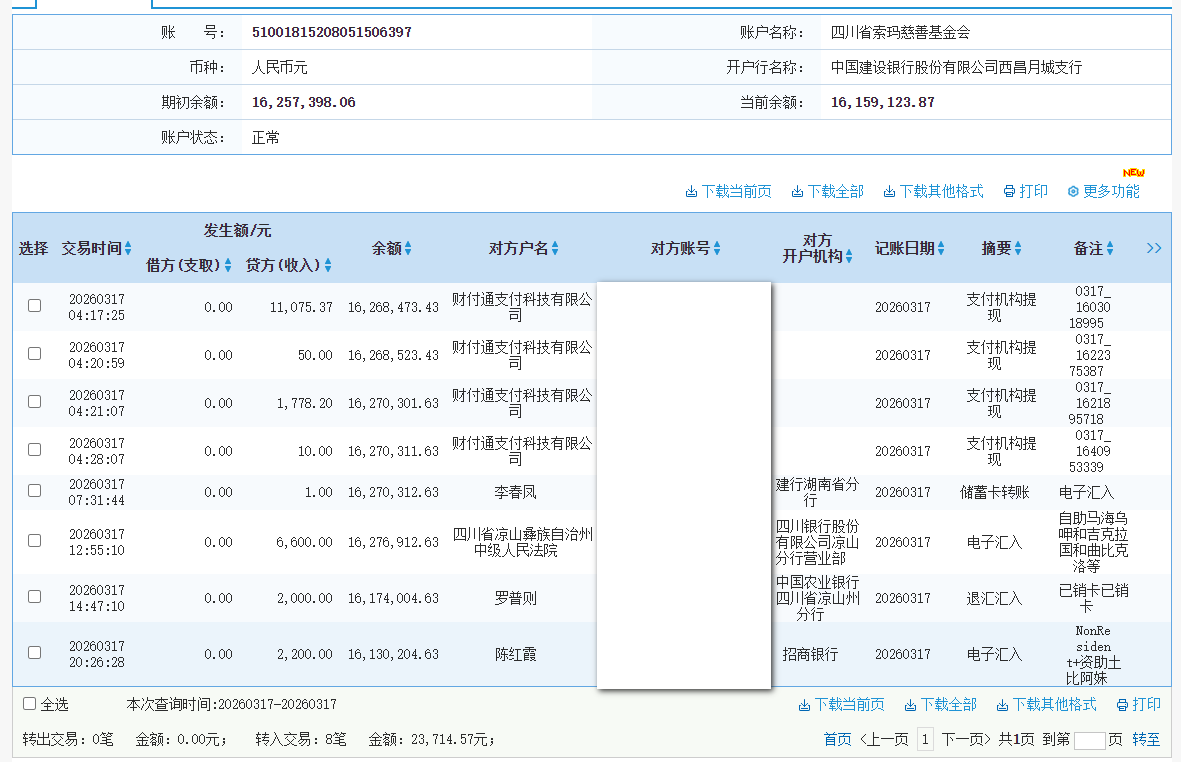The image size is (1181, 762).
Task: Expand hidden columns via the >> chevron
Action: (1154, 248)
